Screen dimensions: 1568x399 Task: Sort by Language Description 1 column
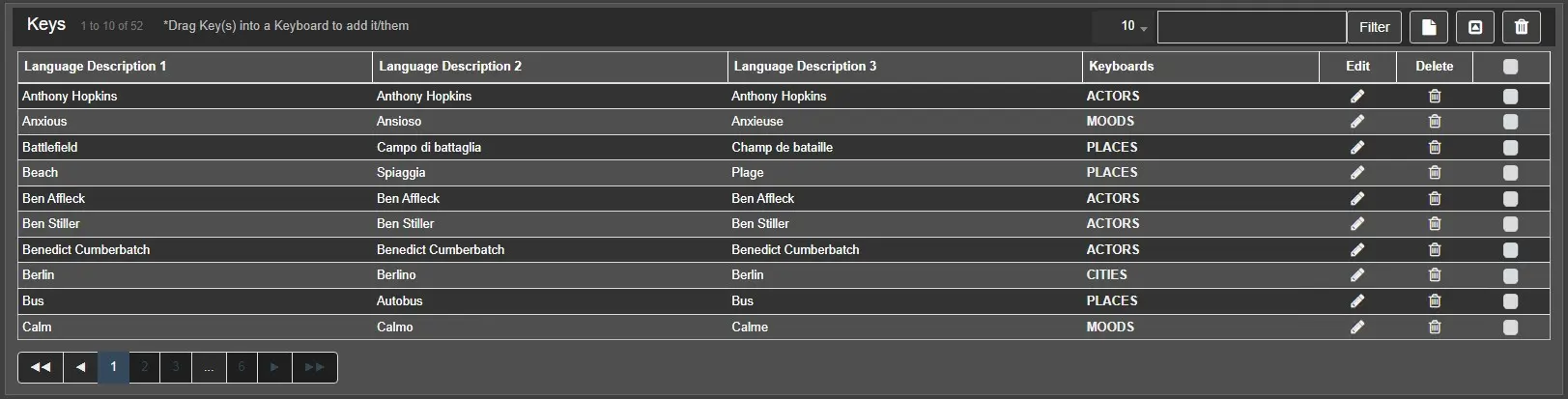pos(96,67)
